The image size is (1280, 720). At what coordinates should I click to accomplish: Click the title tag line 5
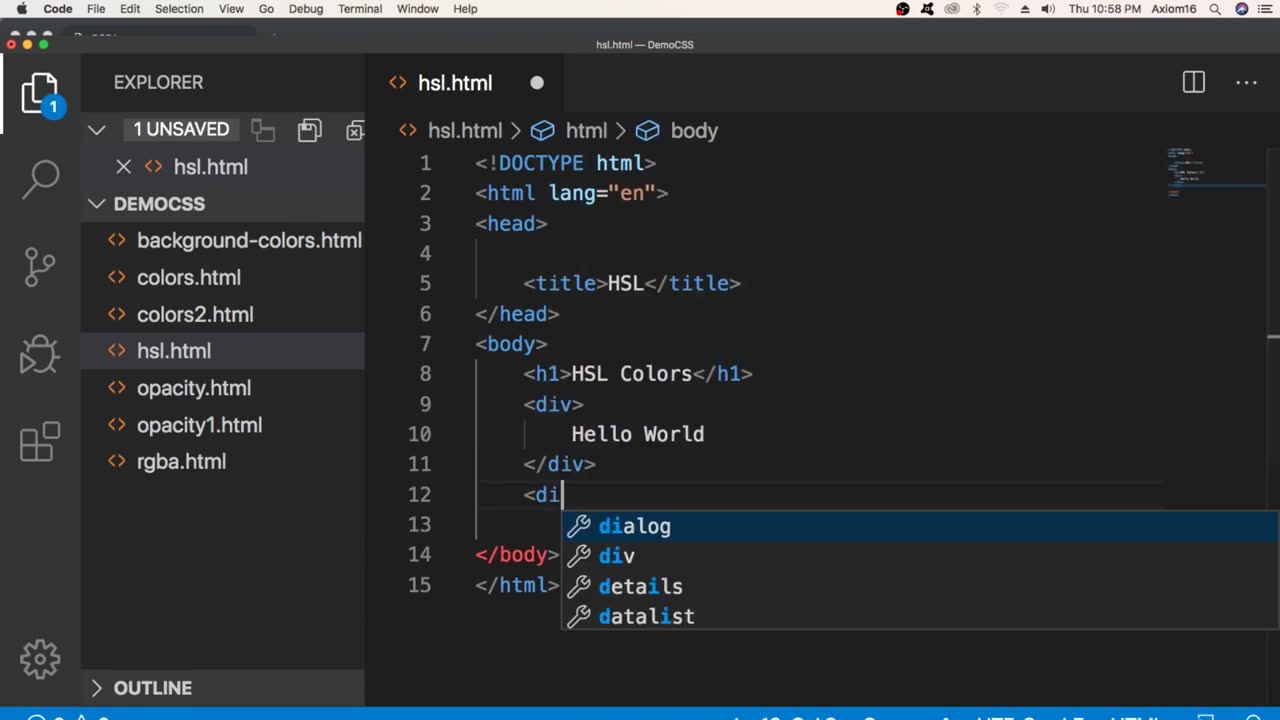point(632,284)
